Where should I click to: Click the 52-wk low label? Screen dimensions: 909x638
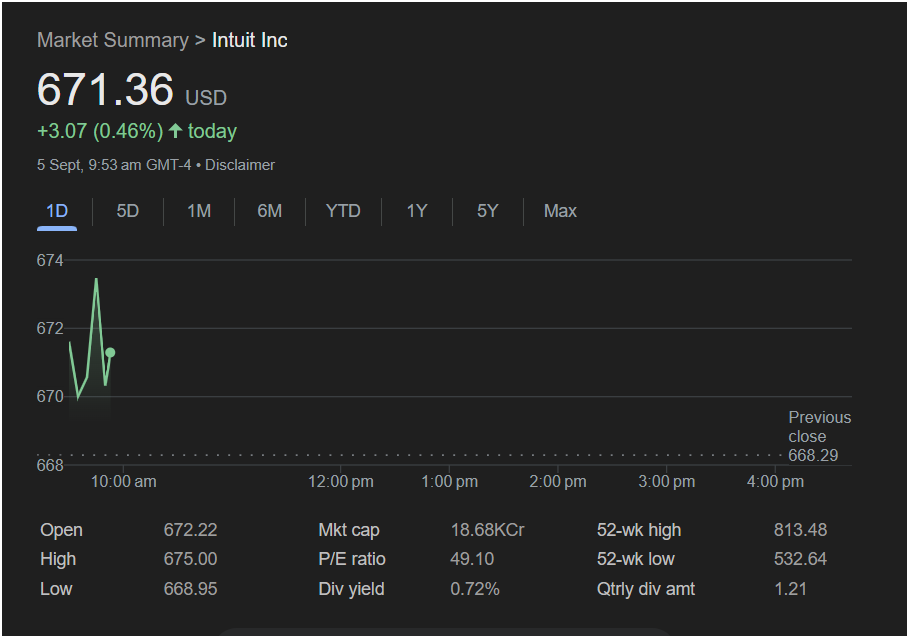click(636, 559)
